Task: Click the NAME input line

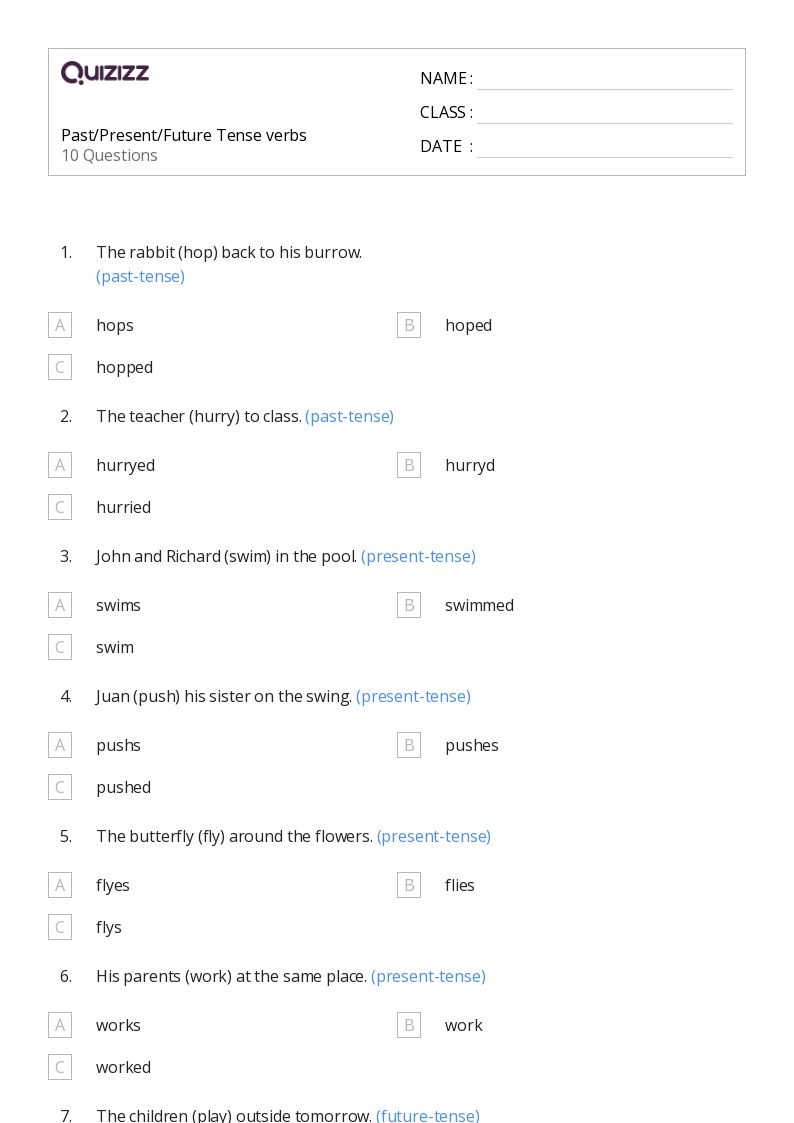Action: coord(605,80)
